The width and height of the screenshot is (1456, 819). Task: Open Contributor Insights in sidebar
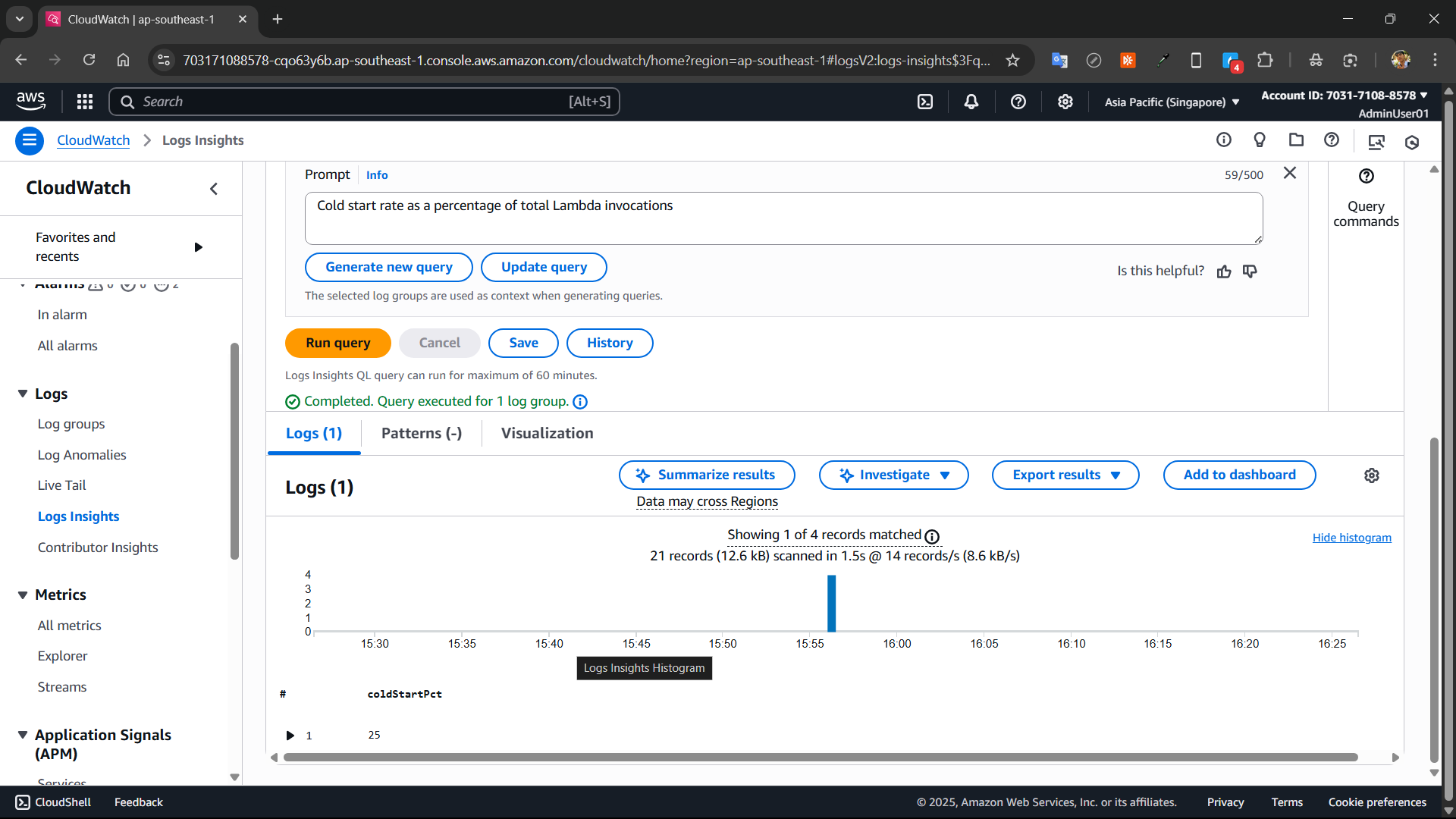pos(98,548)
